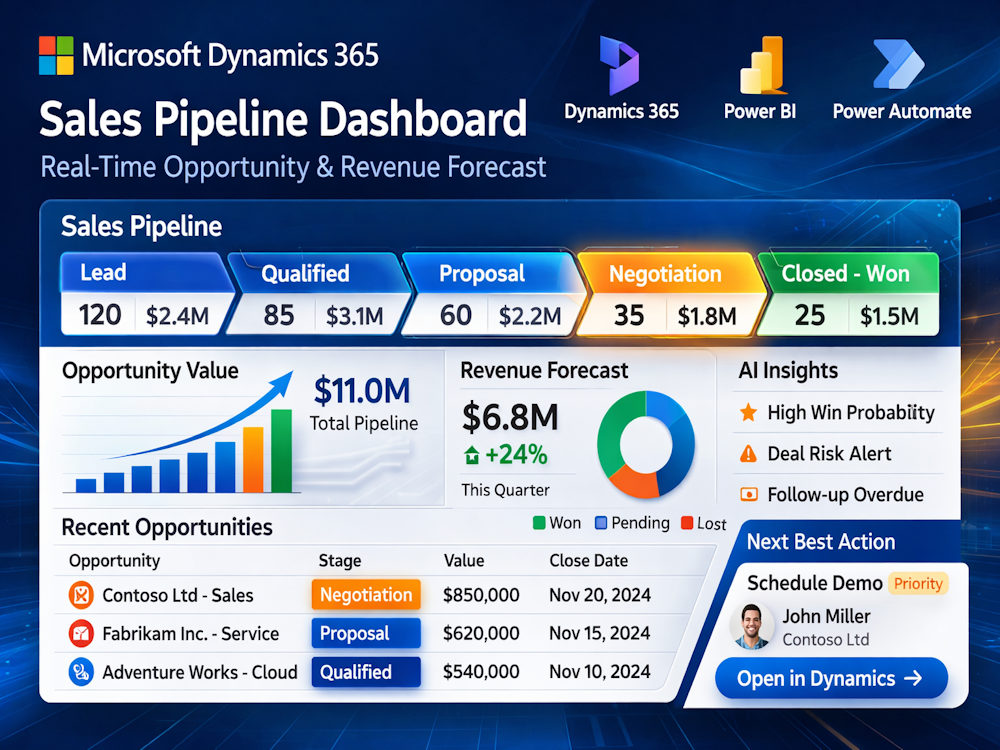
Task: Open the High Win Probability insight
Action: click(x=837, y=413)
